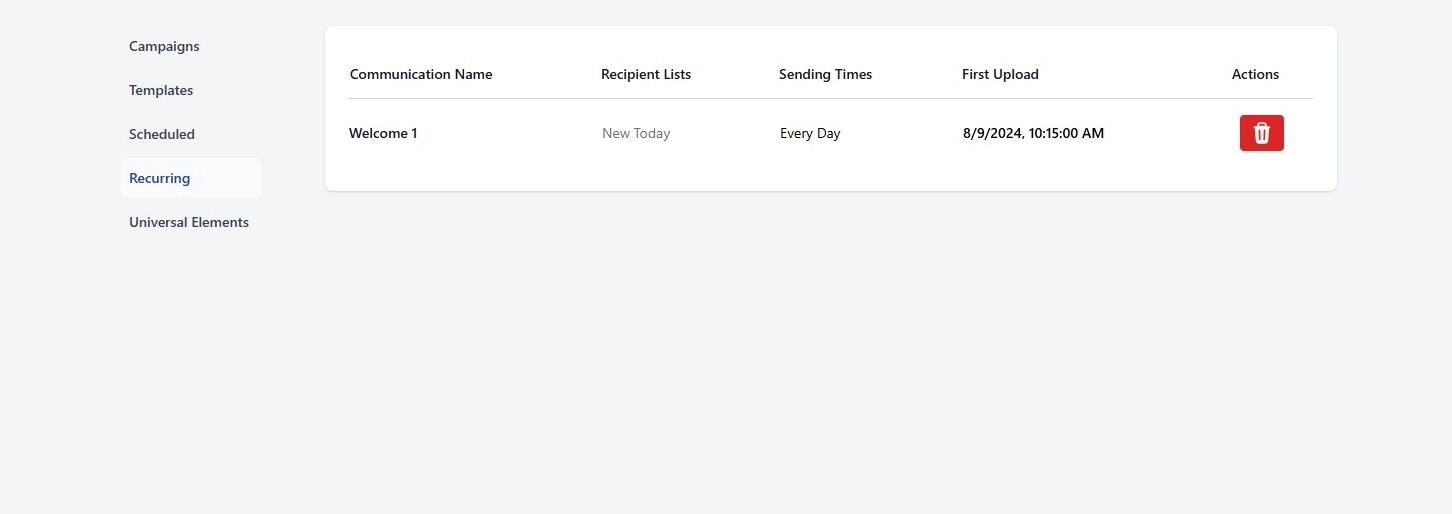This screenshot has width=1452, height=514.
Task: Click the row gap between upload date and trash button
Action: [1172, 133]
